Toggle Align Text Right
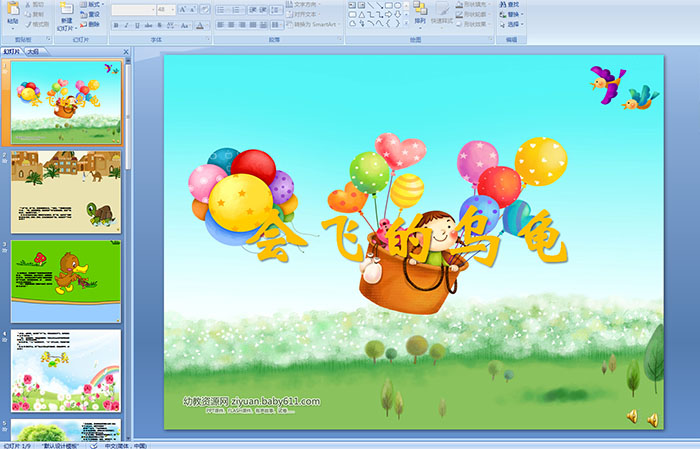 click(242, 25)
